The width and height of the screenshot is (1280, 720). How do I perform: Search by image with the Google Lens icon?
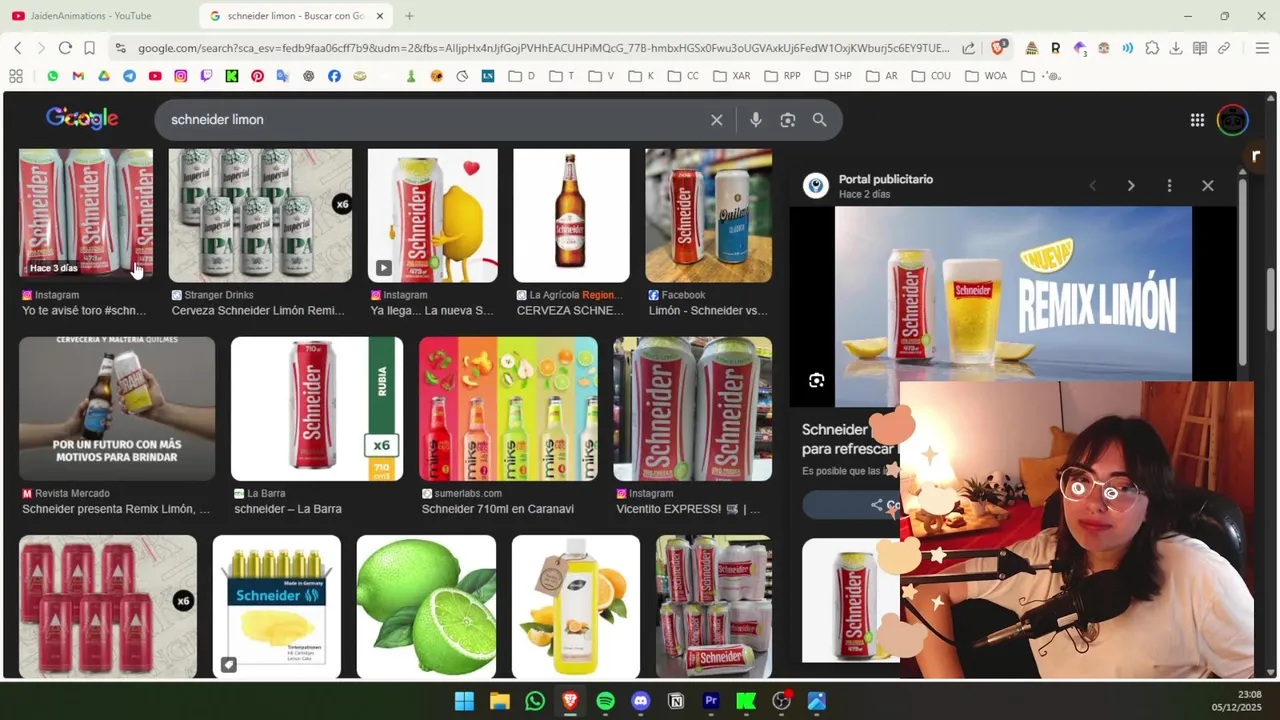(788, 120)
